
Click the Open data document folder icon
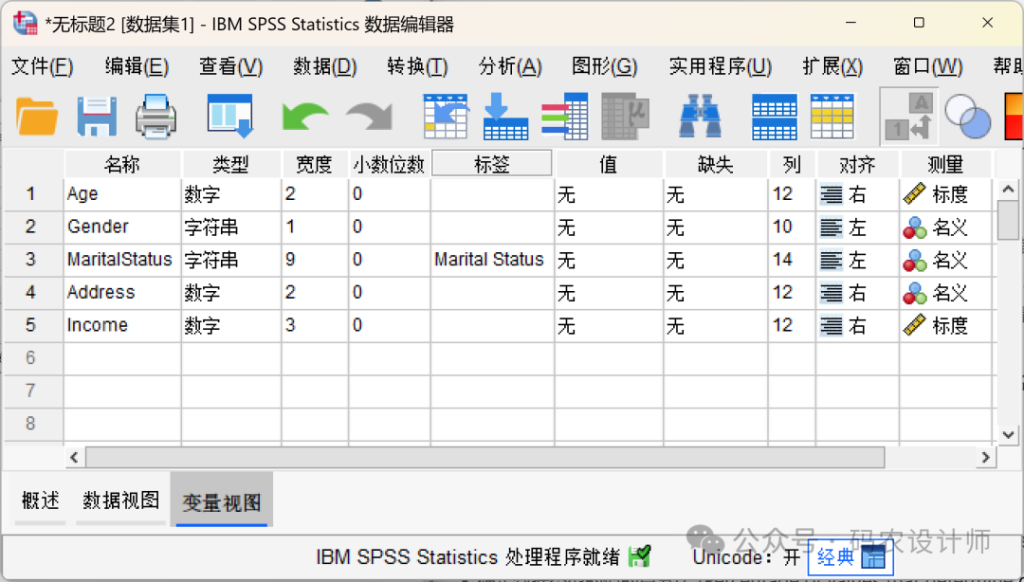37,116
